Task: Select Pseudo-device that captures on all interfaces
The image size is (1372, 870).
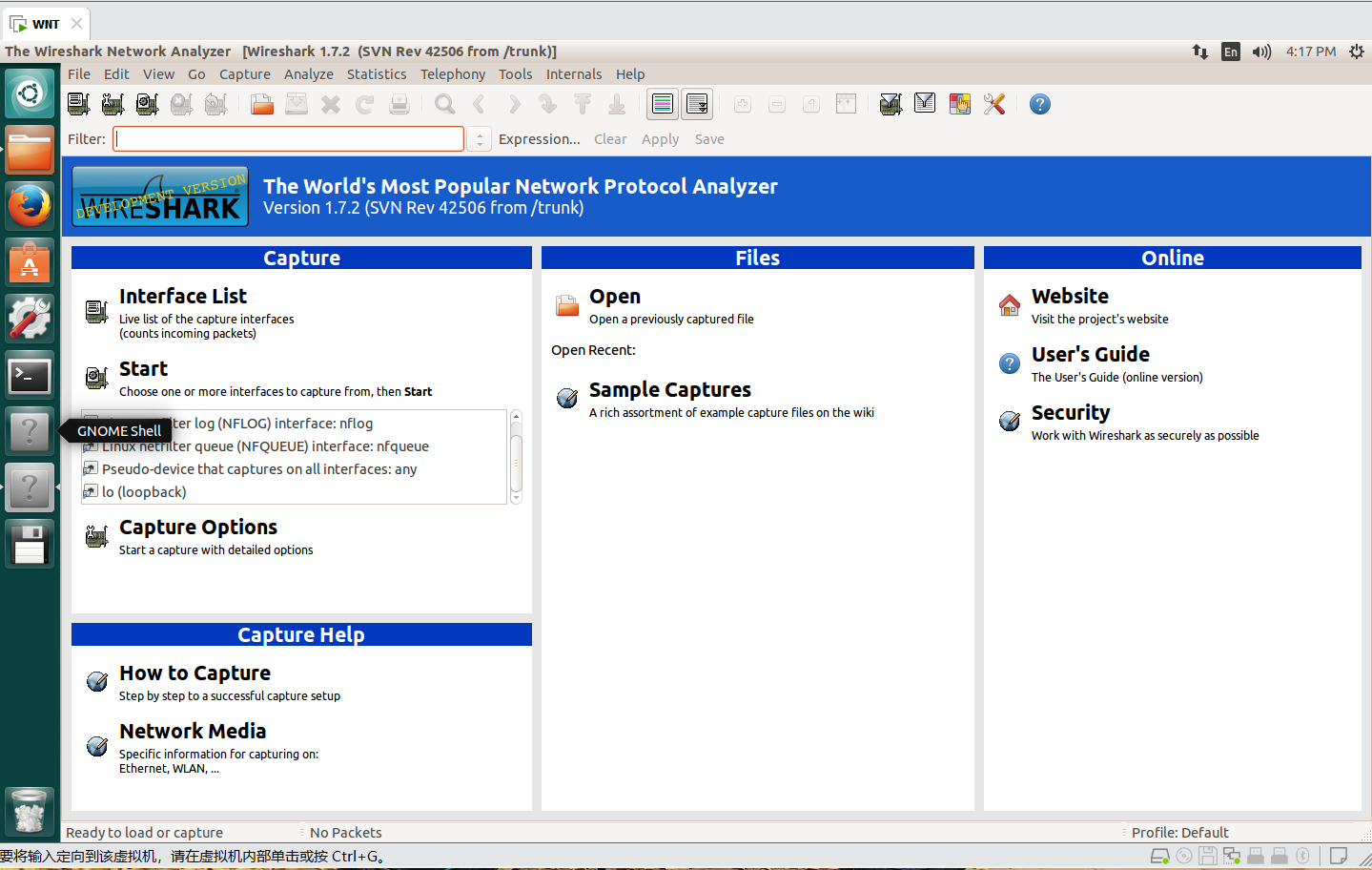Action: [x=294, y=469]
